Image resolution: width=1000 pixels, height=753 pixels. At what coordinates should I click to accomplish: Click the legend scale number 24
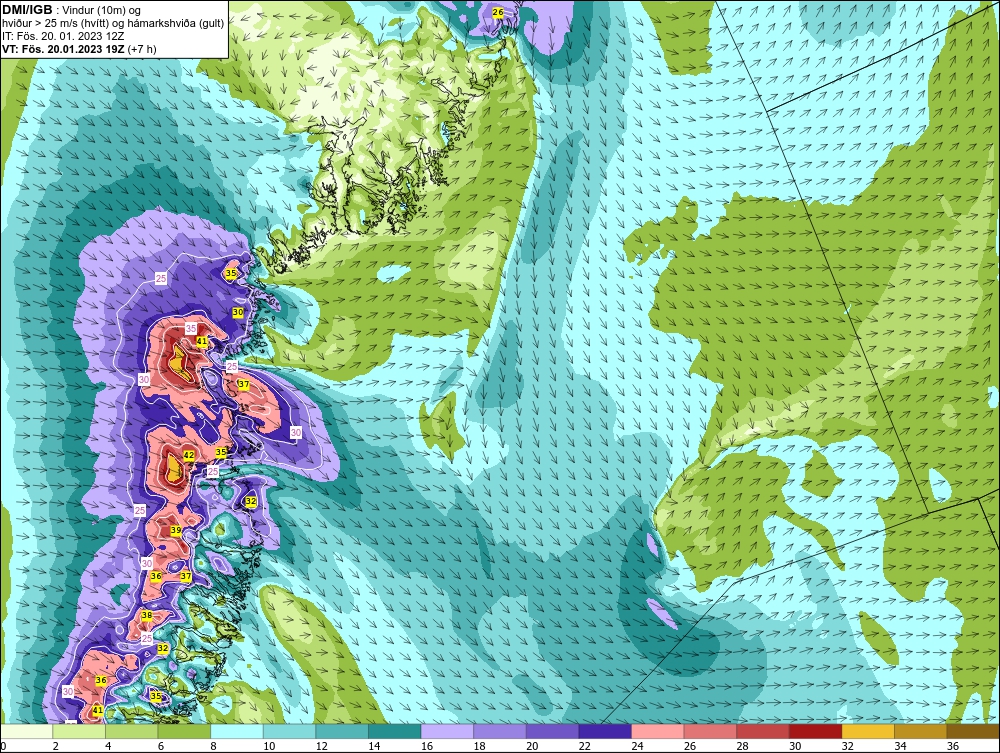[637, 746]
